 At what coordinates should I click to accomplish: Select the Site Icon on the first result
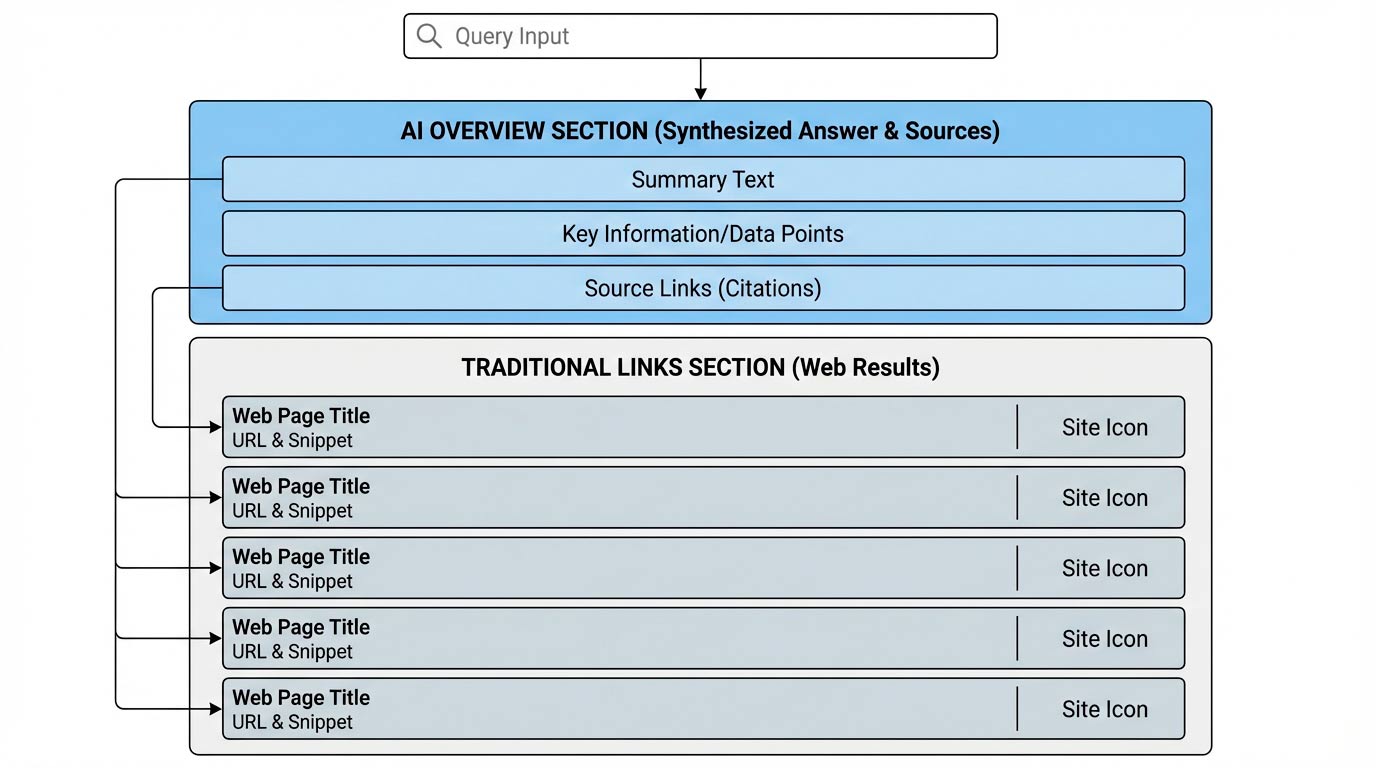pos(1104,427)
